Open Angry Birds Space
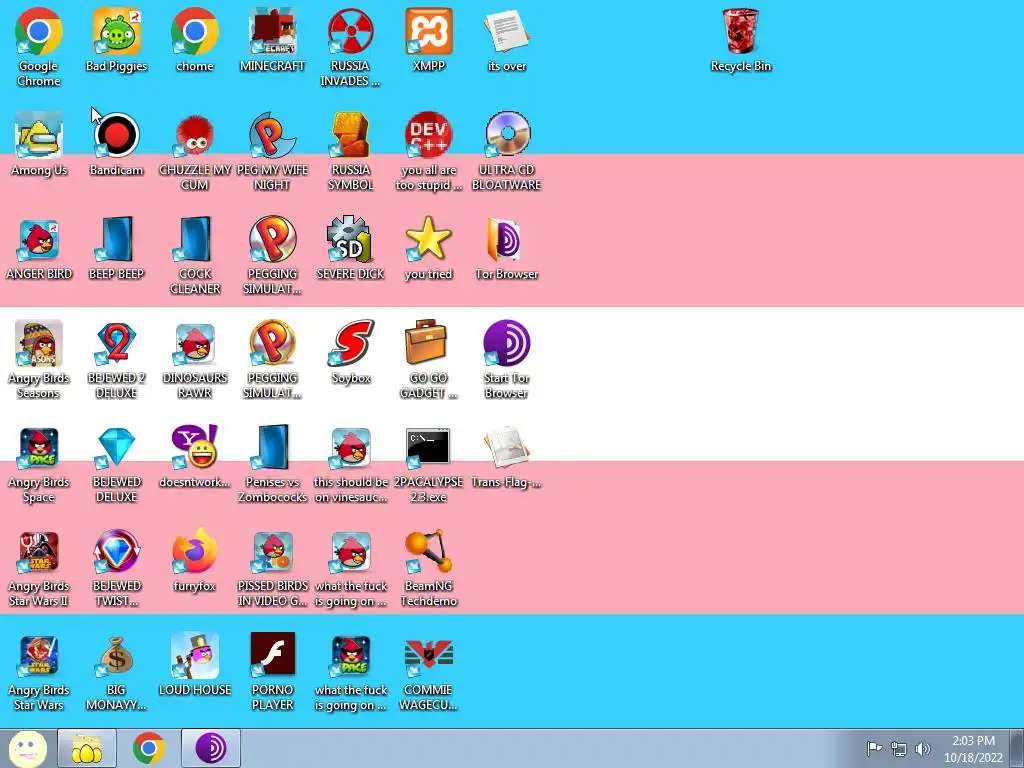The image size is (1024, 768). 39,463
